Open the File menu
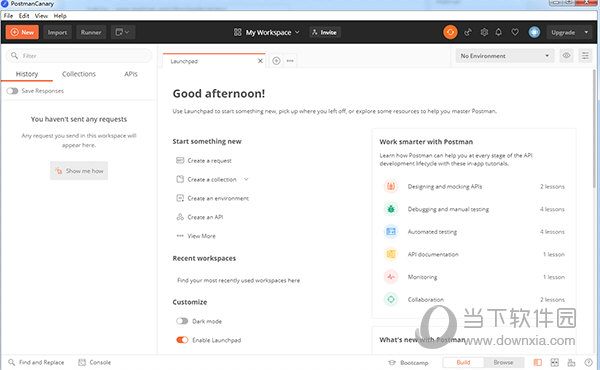The image size is (600, 370). pyautogui.click(x=8, y=16)
